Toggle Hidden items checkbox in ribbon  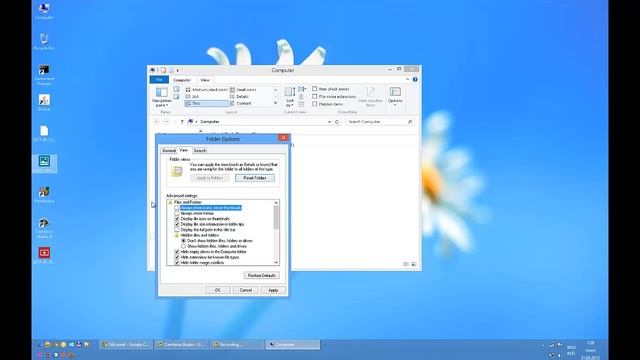[315, 104]
